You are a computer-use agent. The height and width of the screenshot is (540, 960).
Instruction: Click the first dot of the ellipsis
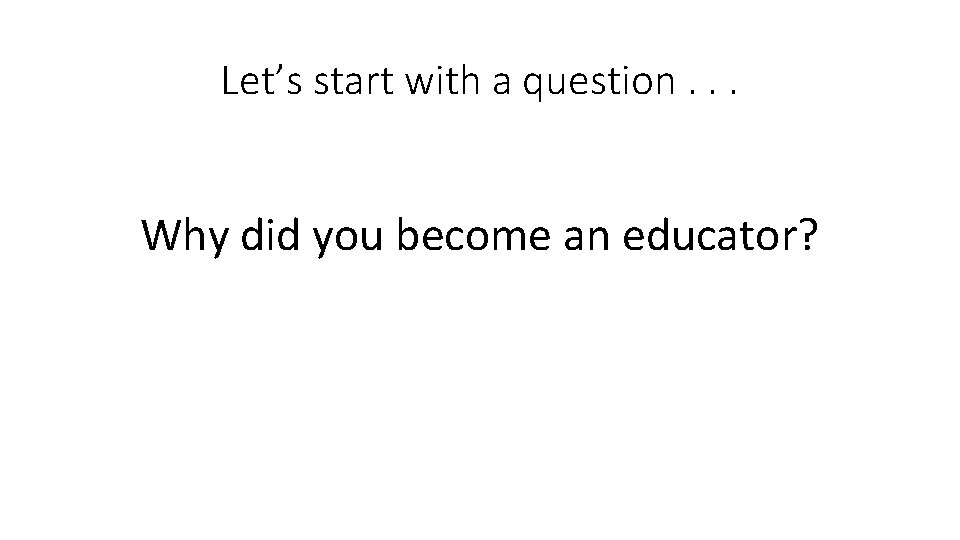[x=692, y=93]
